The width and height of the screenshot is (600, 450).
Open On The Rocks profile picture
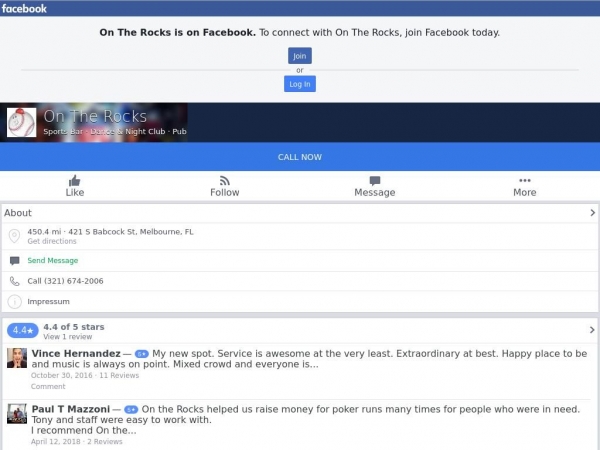coord(21,122)
